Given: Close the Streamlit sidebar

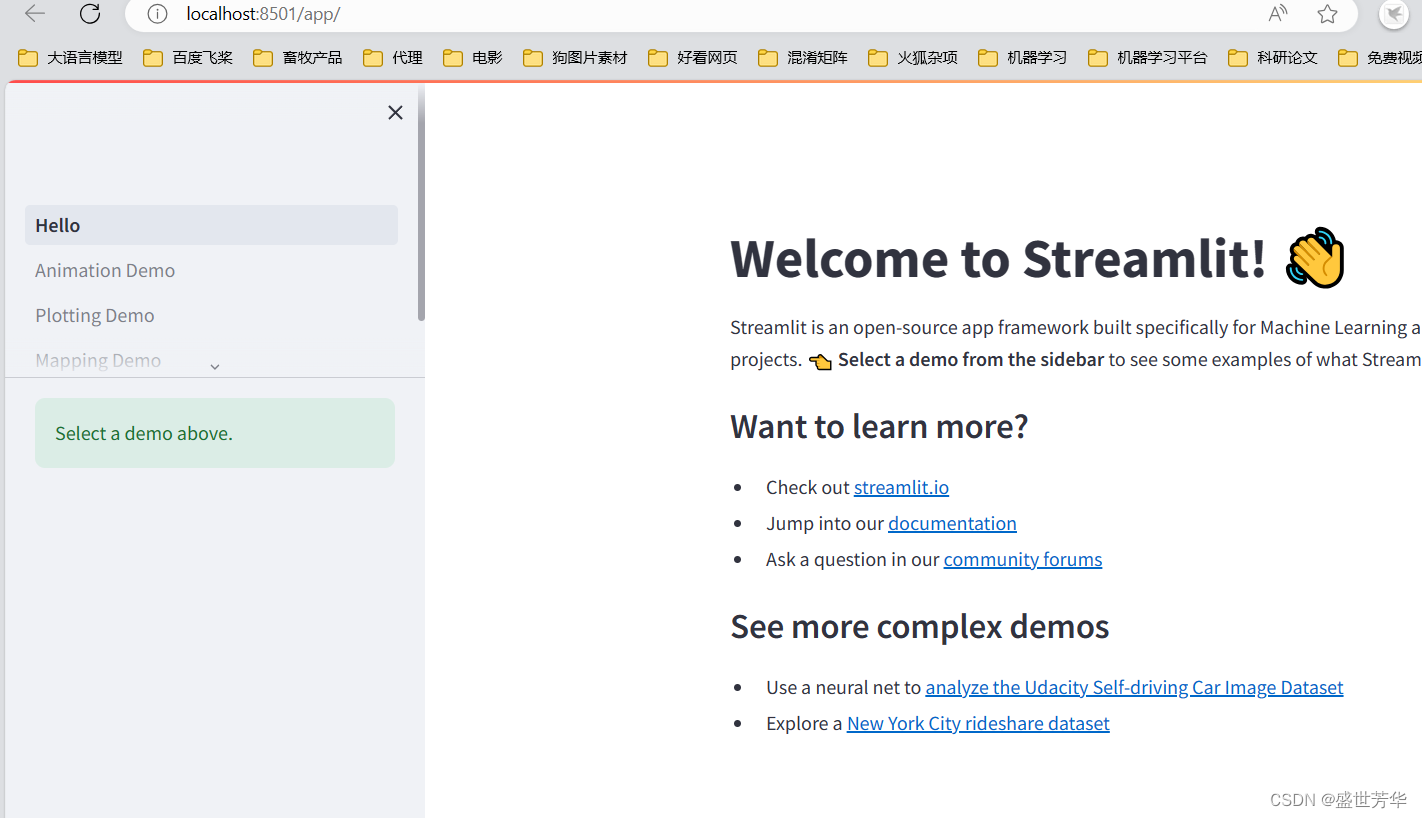Looking at the screenshot, I should point(394,112).
